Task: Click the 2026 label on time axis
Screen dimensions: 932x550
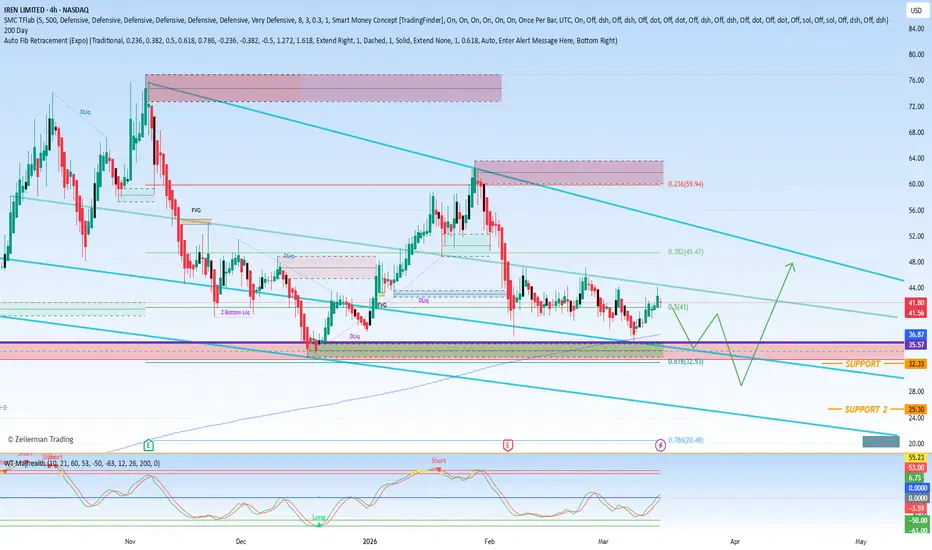Action: pos(370,541)
